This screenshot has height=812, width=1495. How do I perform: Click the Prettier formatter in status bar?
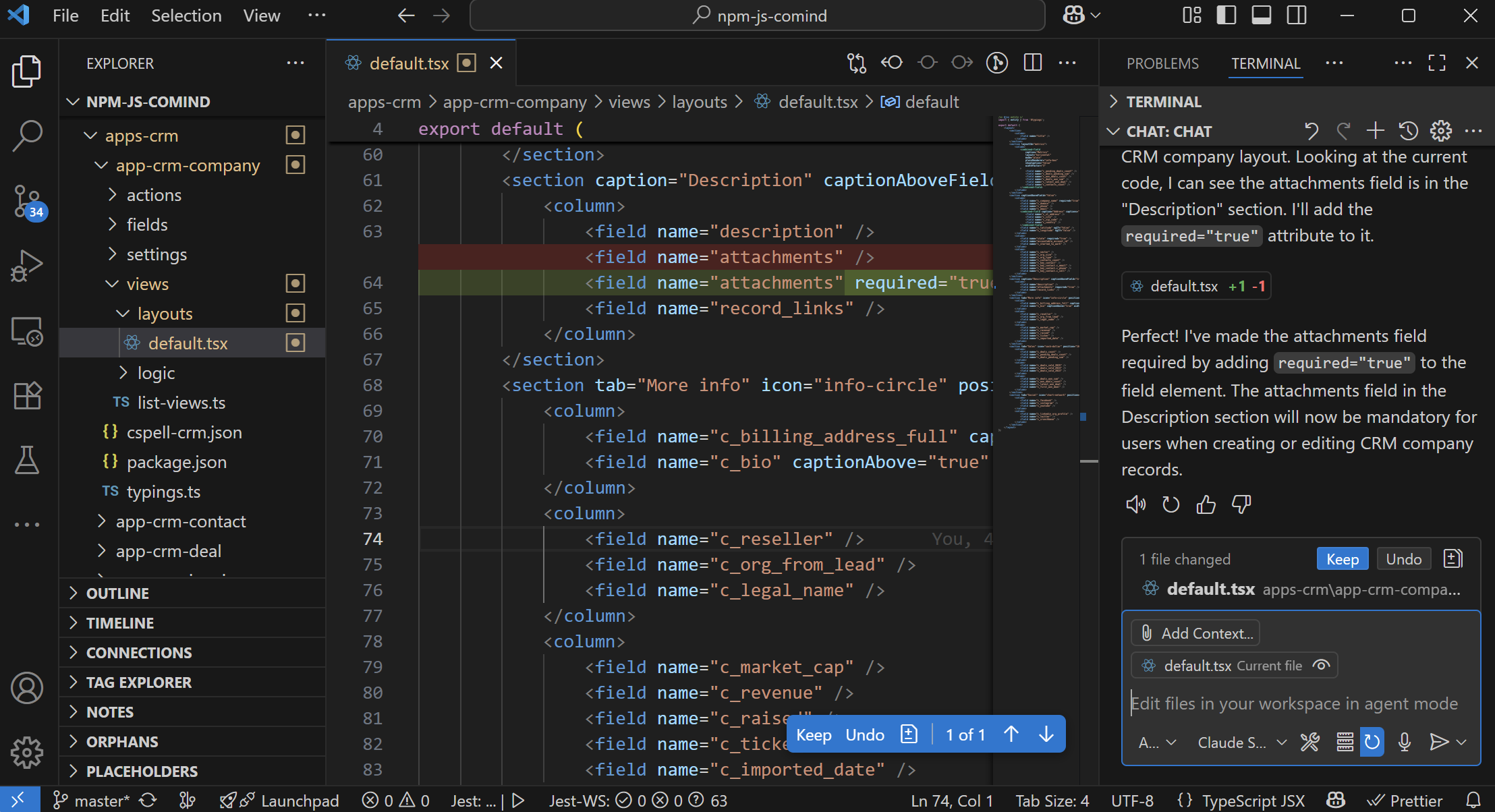coord(1415,801)
